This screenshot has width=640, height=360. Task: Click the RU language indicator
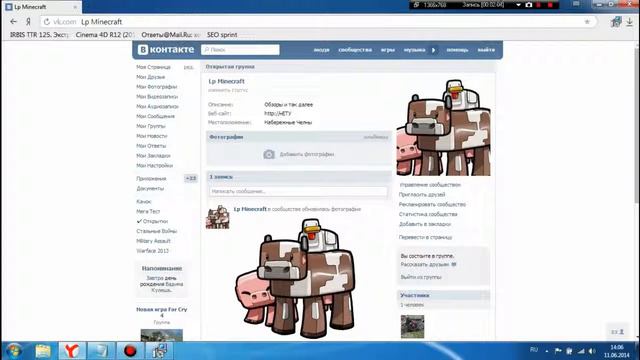[x=533, y=350]
